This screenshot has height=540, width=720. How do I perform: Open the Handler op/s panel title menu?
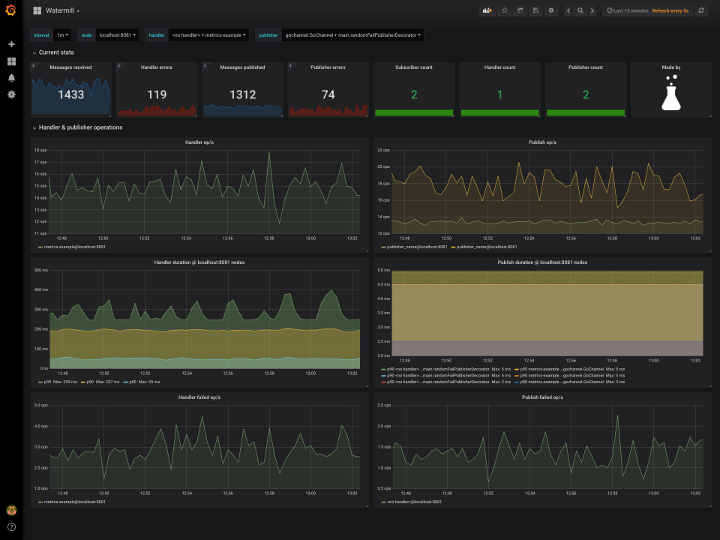click(201, 142)
